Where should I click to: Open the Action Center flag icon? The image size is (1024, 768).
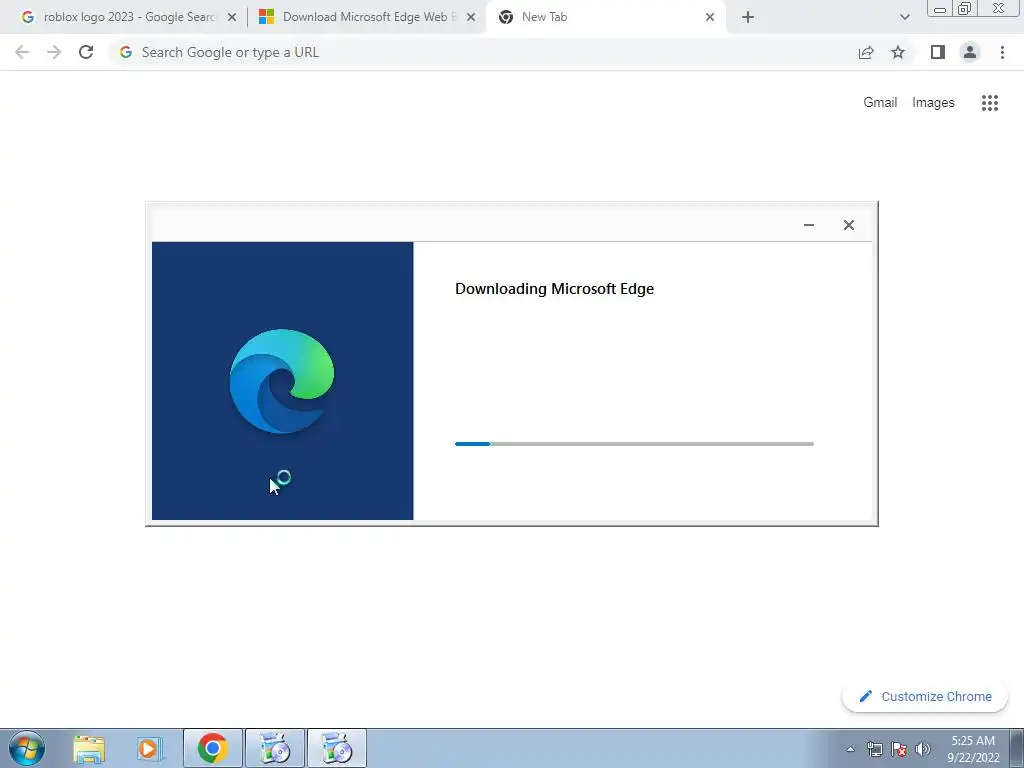pyautogui.click(x=899, y=749)
